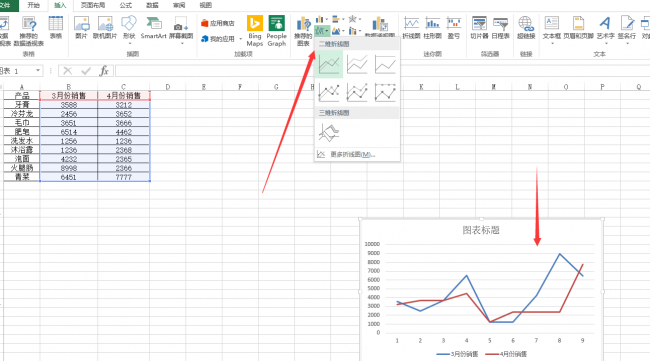650x361 pixels.
Task: Pick the 3D line chart option
Action: tap(329, 133)
